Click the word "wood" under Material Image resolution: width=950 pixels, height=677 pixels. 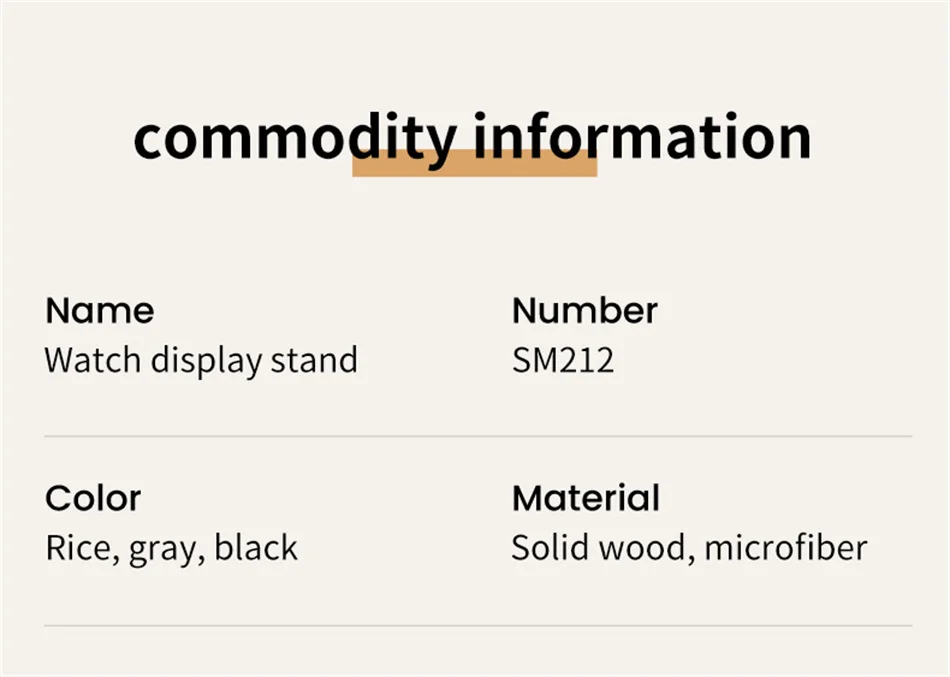point(642,548)
